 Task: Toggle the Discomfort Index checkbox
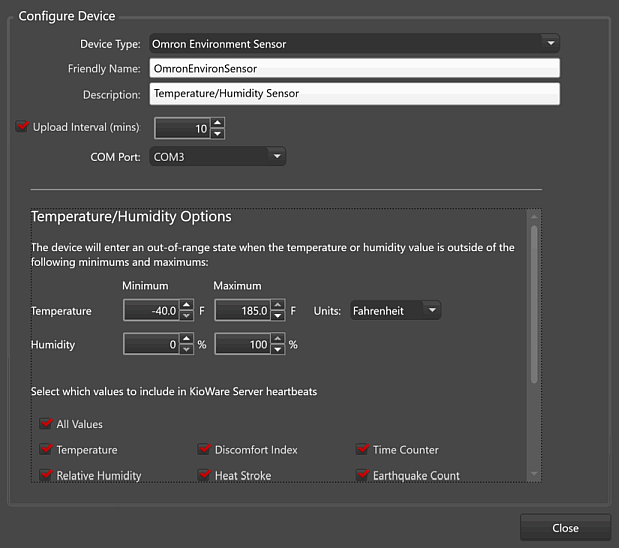pos(204,449)
